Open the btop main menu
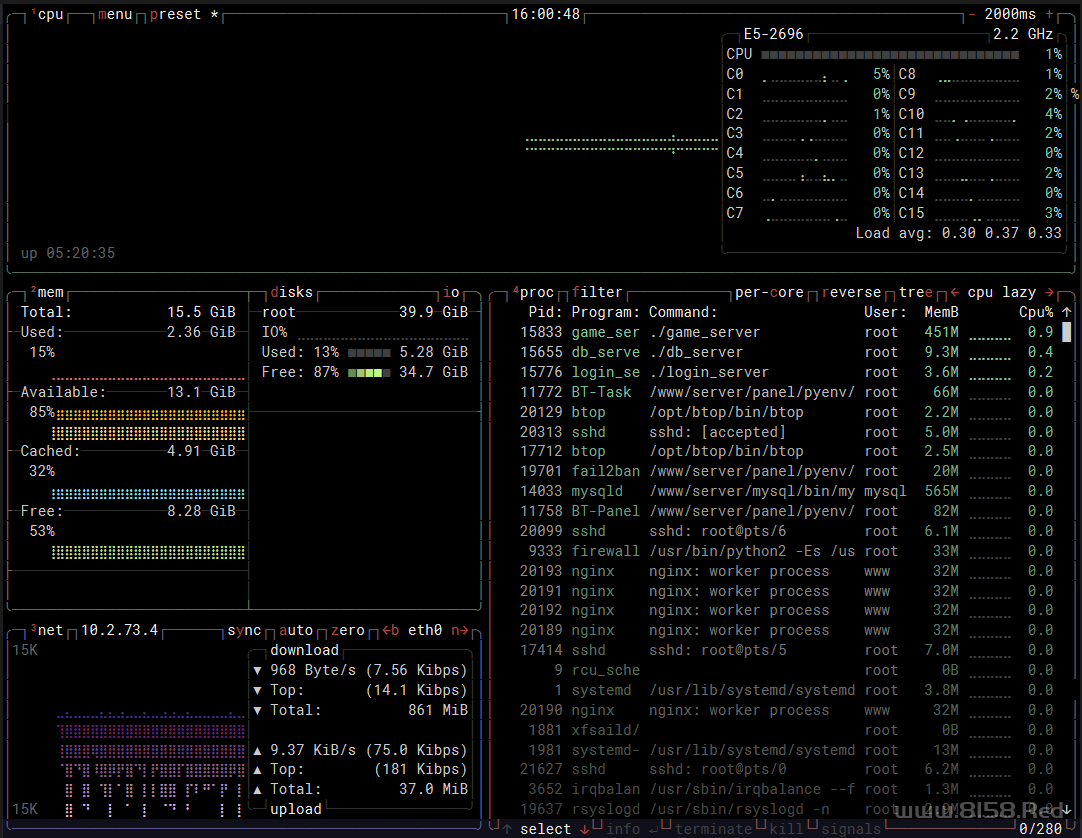The image size is (1082, 838). (x=115, y=14)
